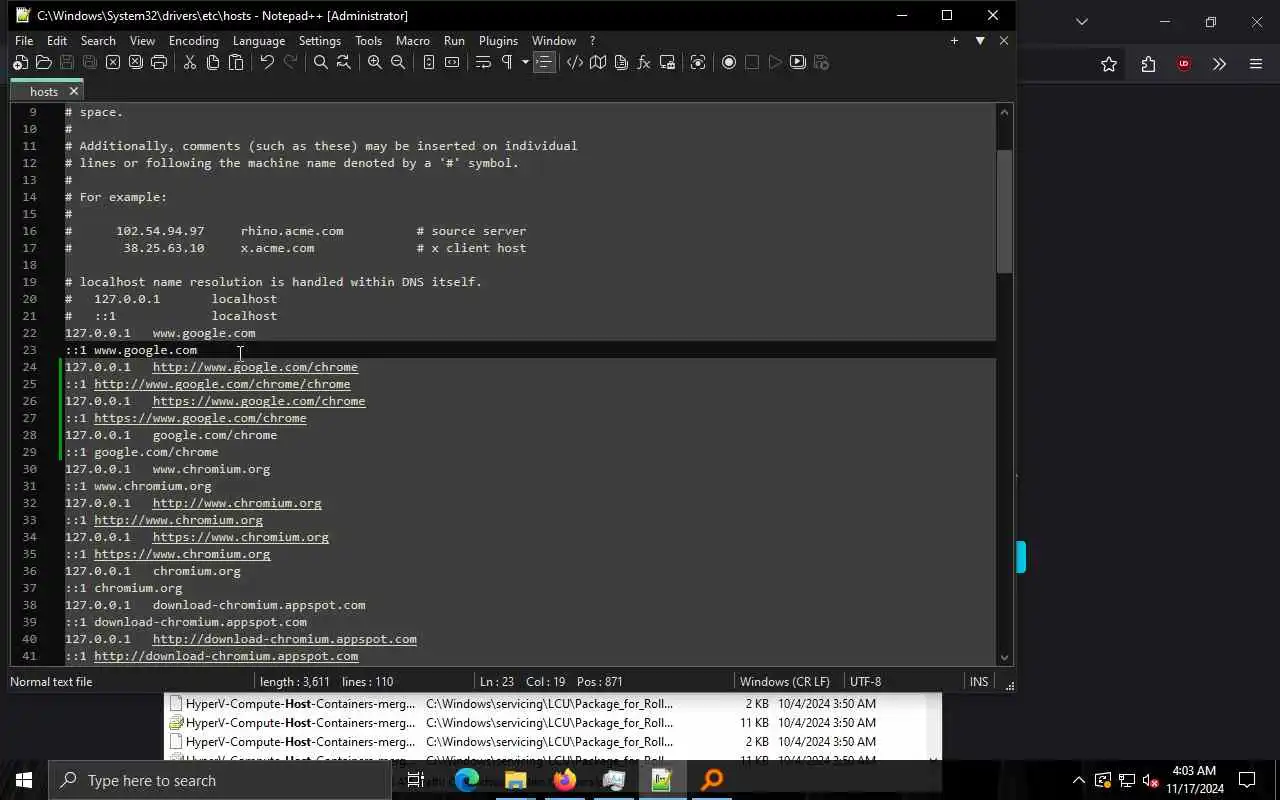Open File Explorer from the taskbar
Viewport: 1280px width, 800px height.
tap(516, 780)
